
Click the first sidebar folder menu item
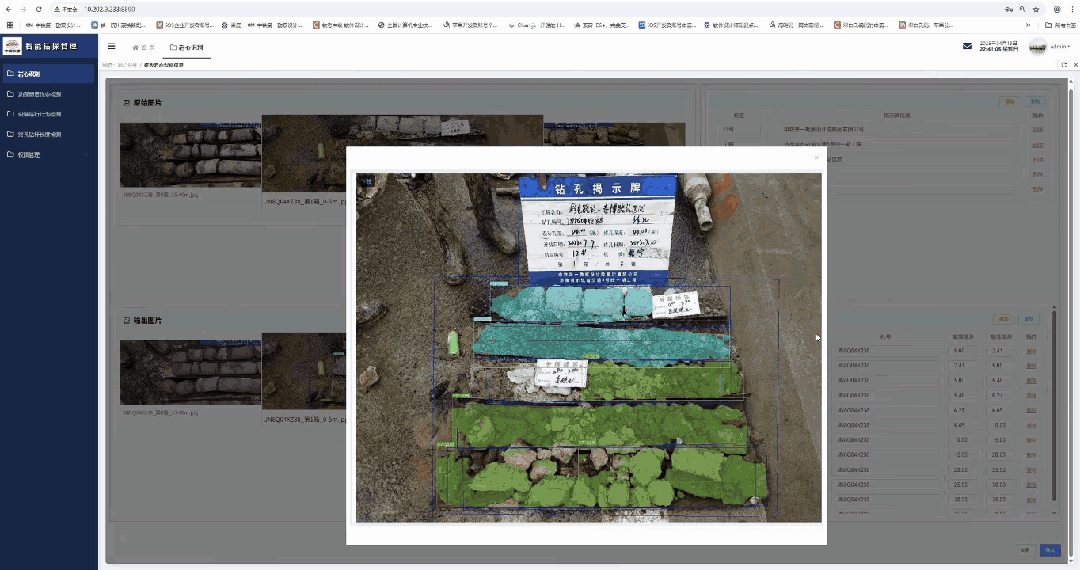point(49,74)
